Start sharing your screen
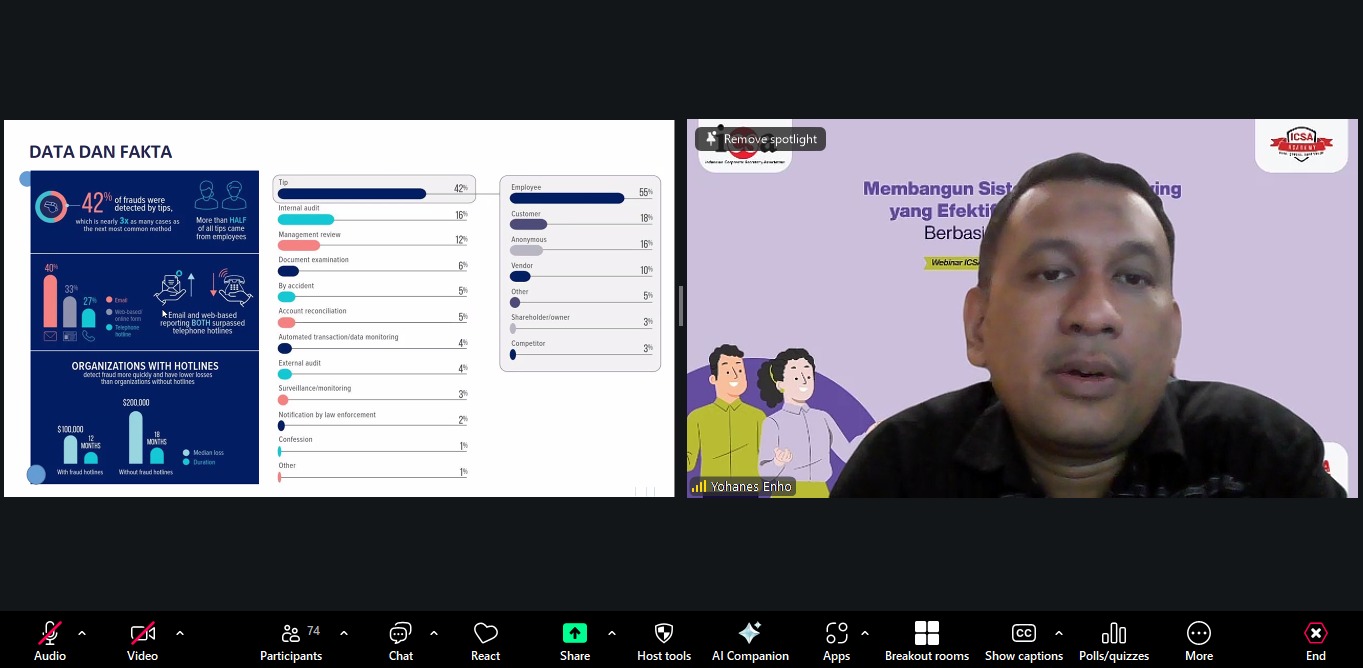 pos(574,640)
